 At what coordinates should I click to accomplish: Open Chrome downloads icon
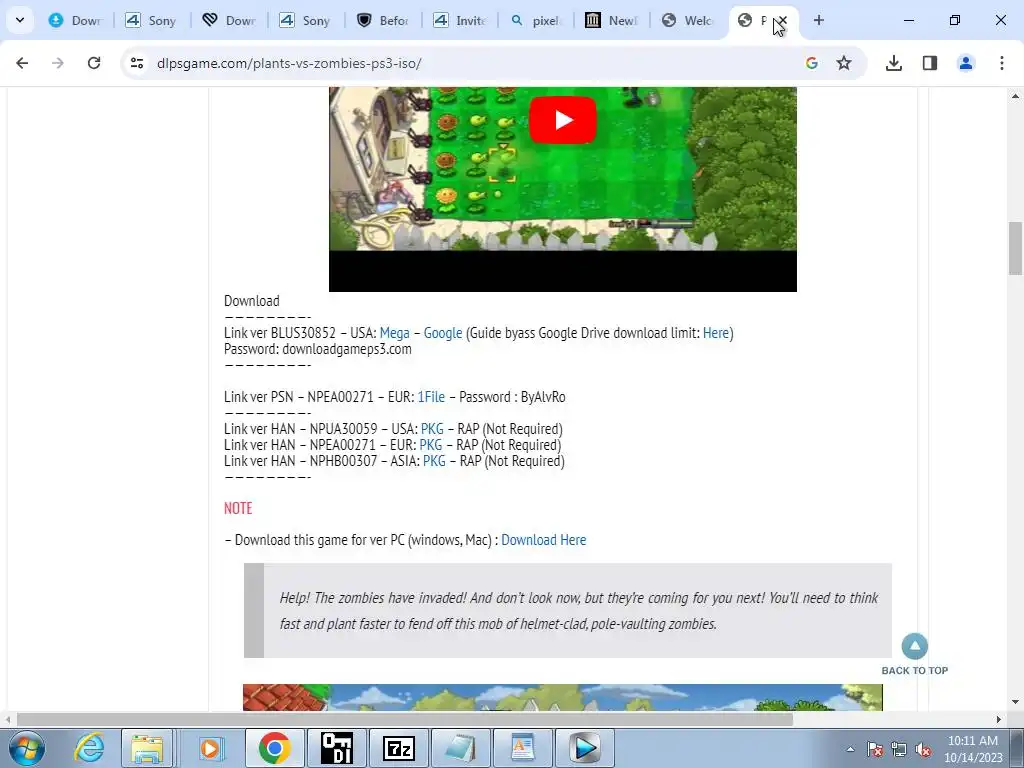[894, 63]
